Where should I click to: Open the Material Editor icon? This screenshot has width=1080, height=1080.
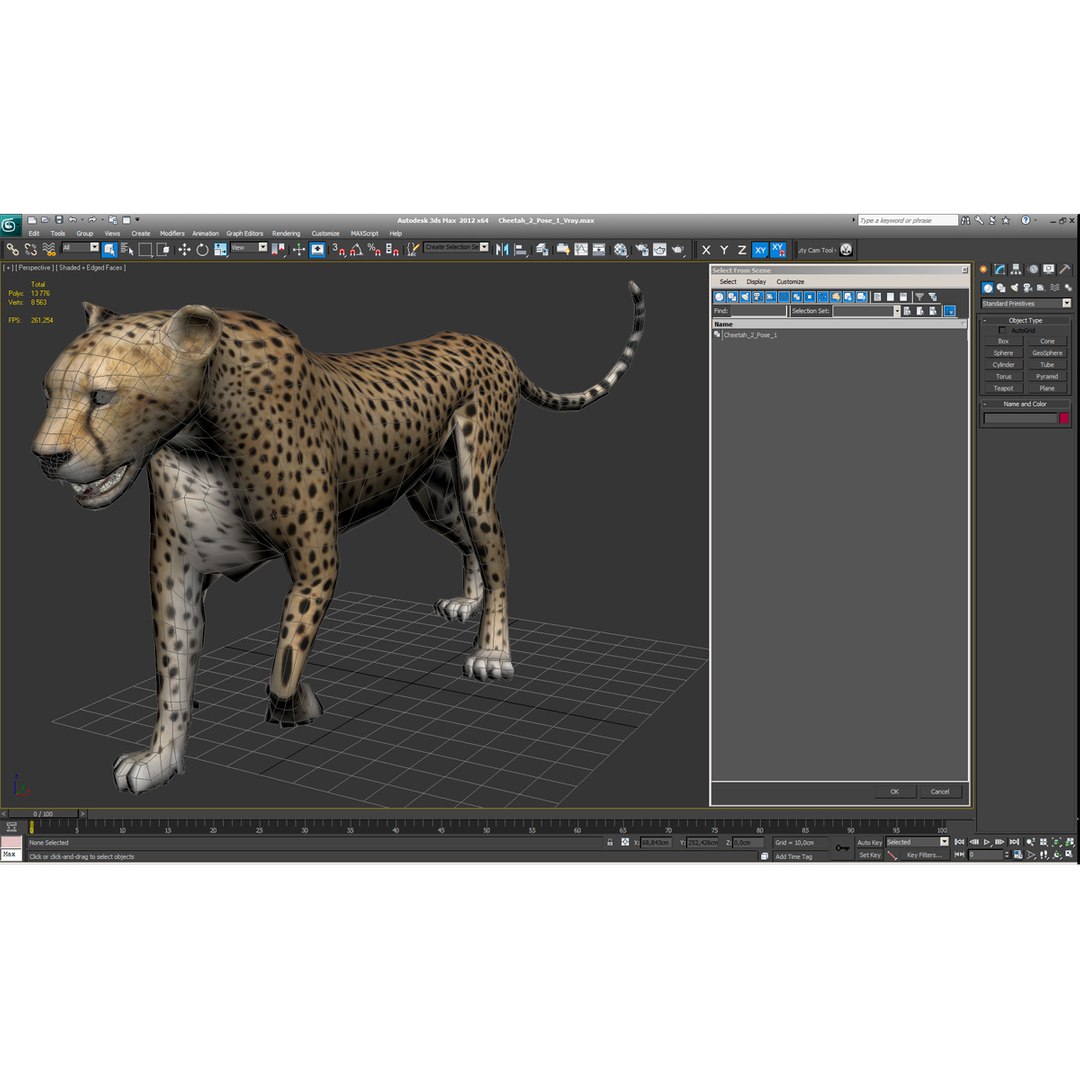pyautogui.click(x=621, y=249)
